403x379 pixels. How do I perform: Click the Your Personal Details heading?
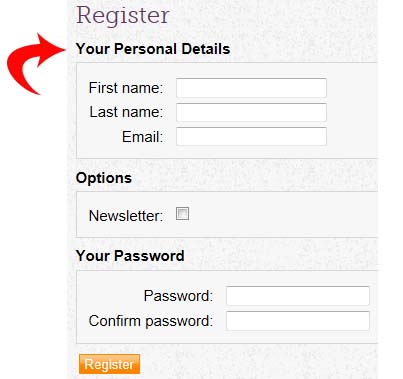click(153, 49)
